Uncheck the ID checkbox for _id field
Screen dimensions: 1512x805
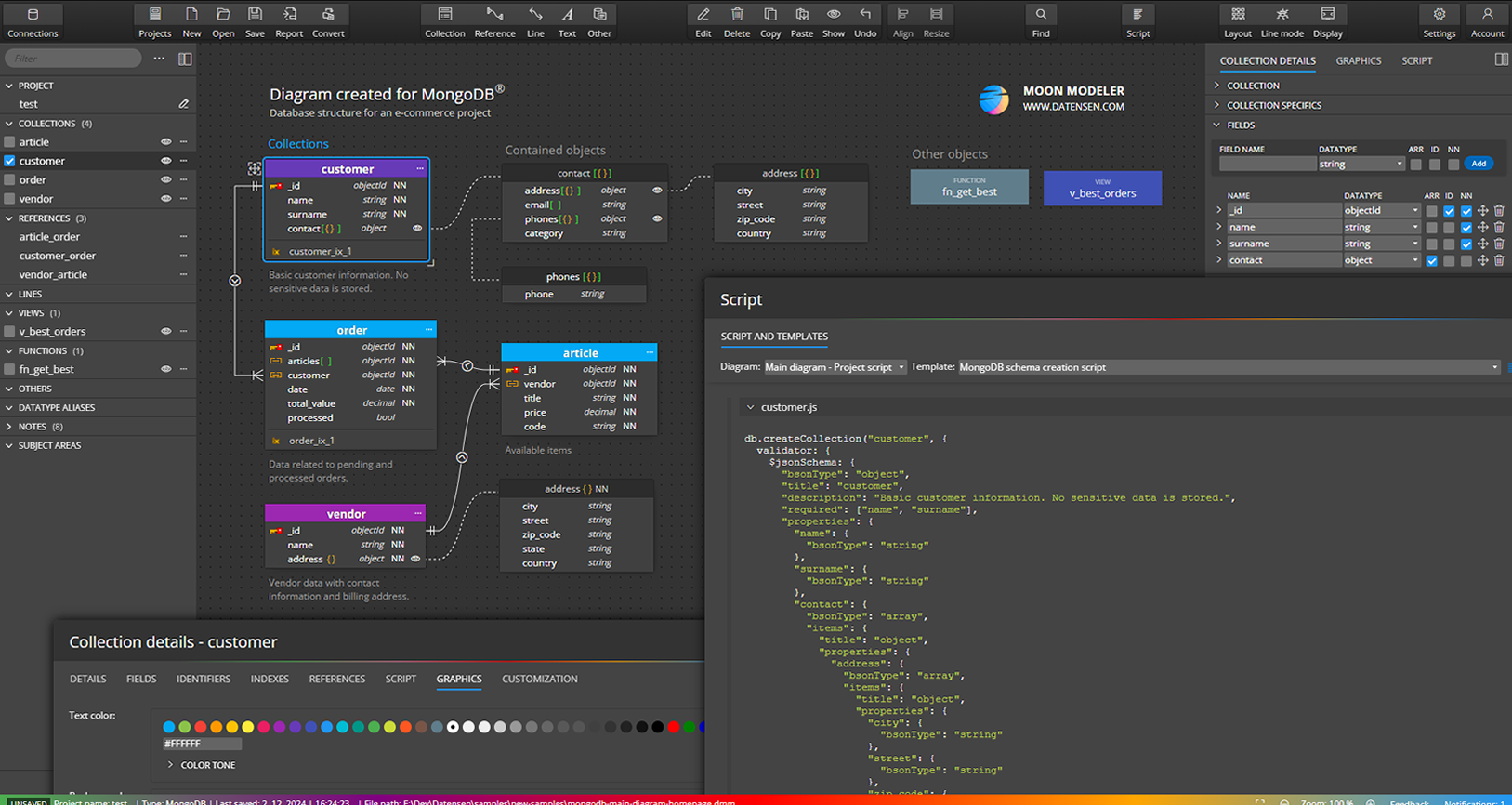(1449, 211)
